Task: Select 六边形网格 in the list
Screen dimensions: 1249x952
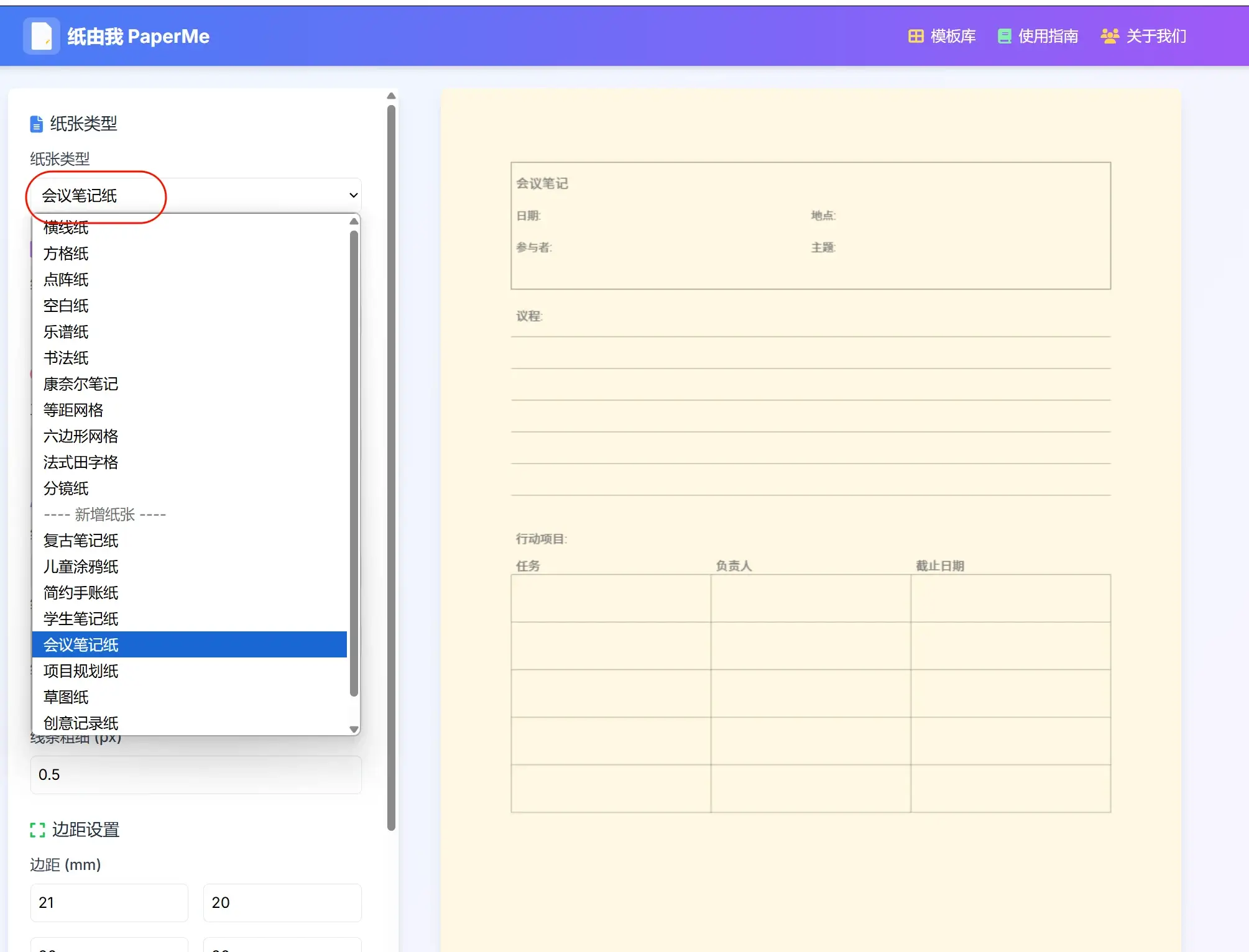Action: coord(81,436)
